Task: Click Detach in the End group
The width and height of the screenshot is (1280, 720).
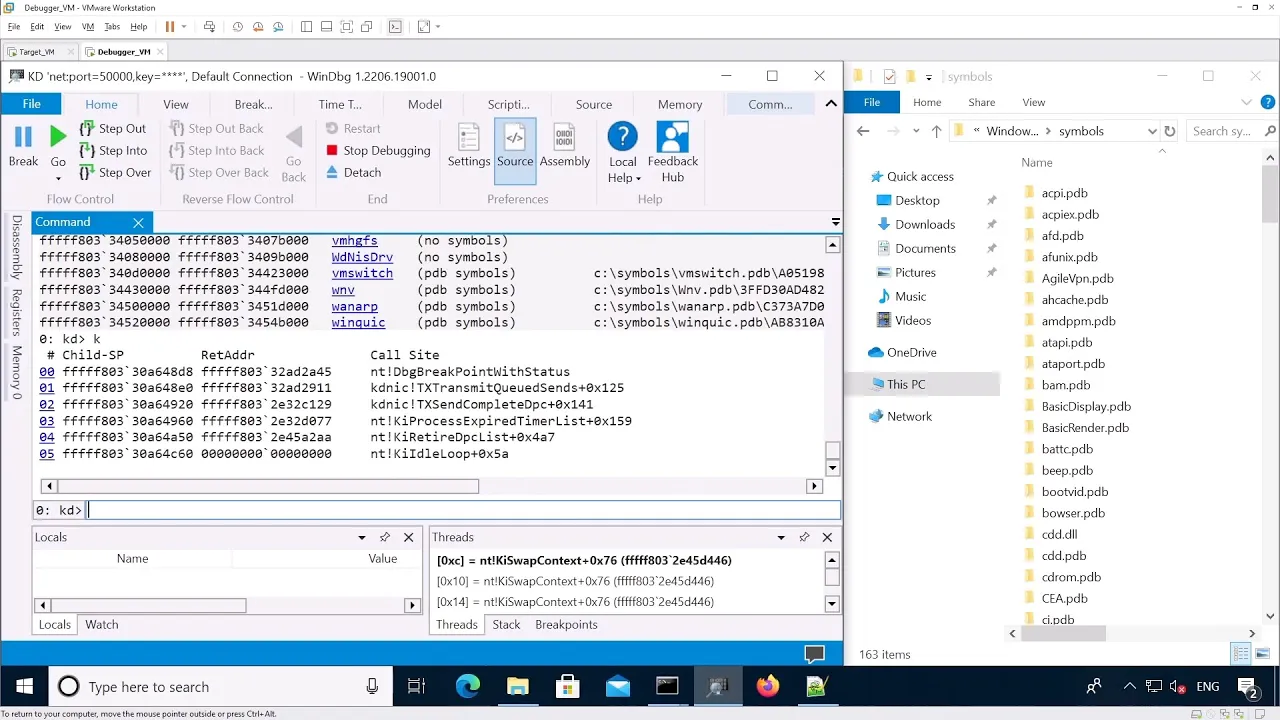Action: click(x=353, y=172)
